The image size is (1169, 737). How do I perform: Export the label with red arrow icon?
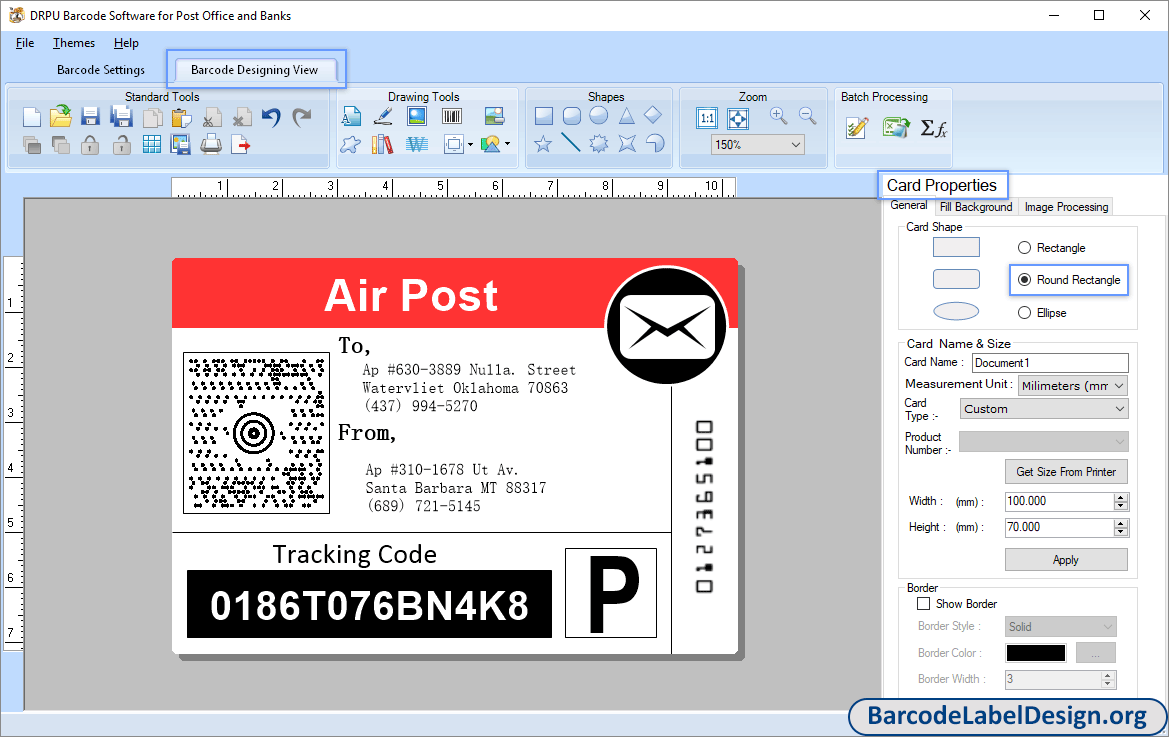241,145
